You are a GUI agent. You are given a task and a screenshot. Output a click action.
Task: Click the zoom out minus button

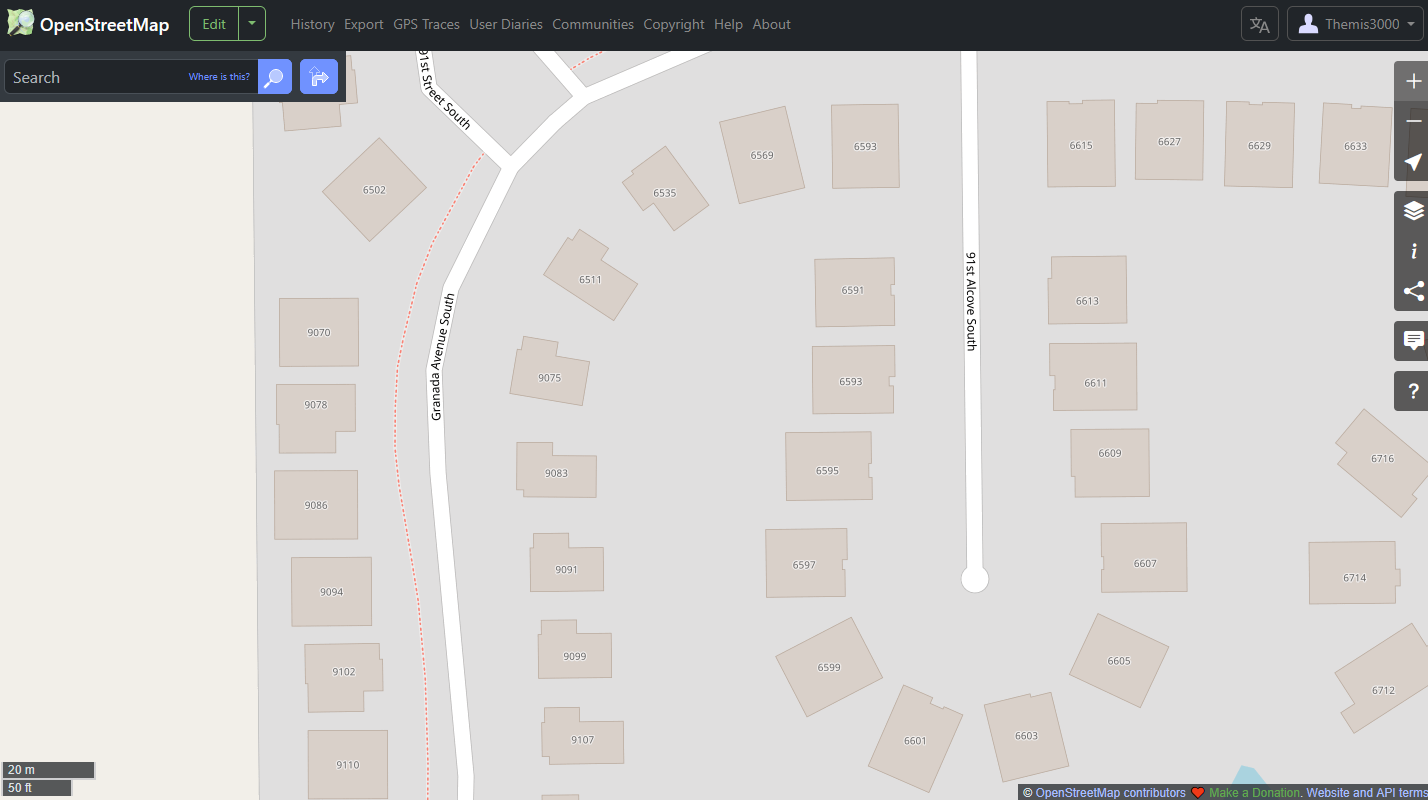coord(1412,121)
